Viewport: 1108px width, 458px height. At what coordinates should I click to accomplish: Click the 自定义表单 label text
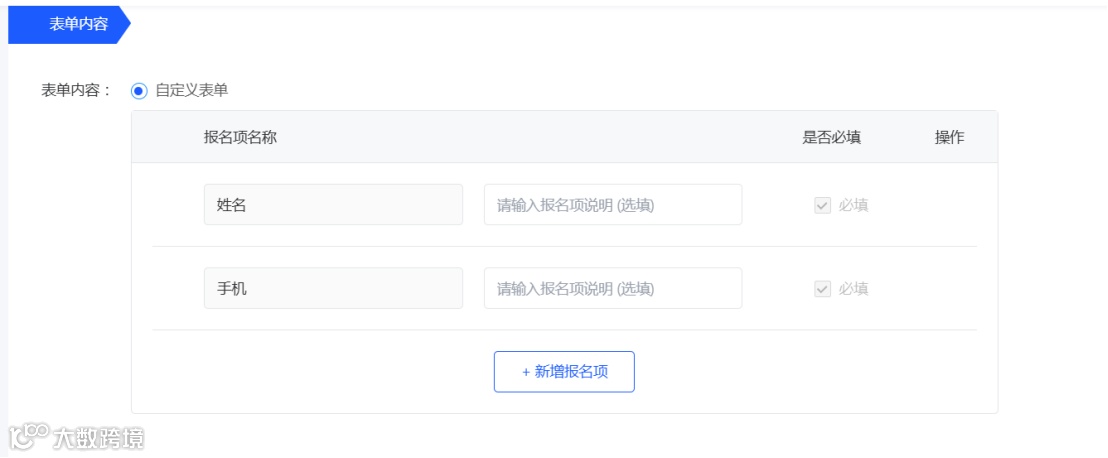pyautogui.click(x=191, y=90)
